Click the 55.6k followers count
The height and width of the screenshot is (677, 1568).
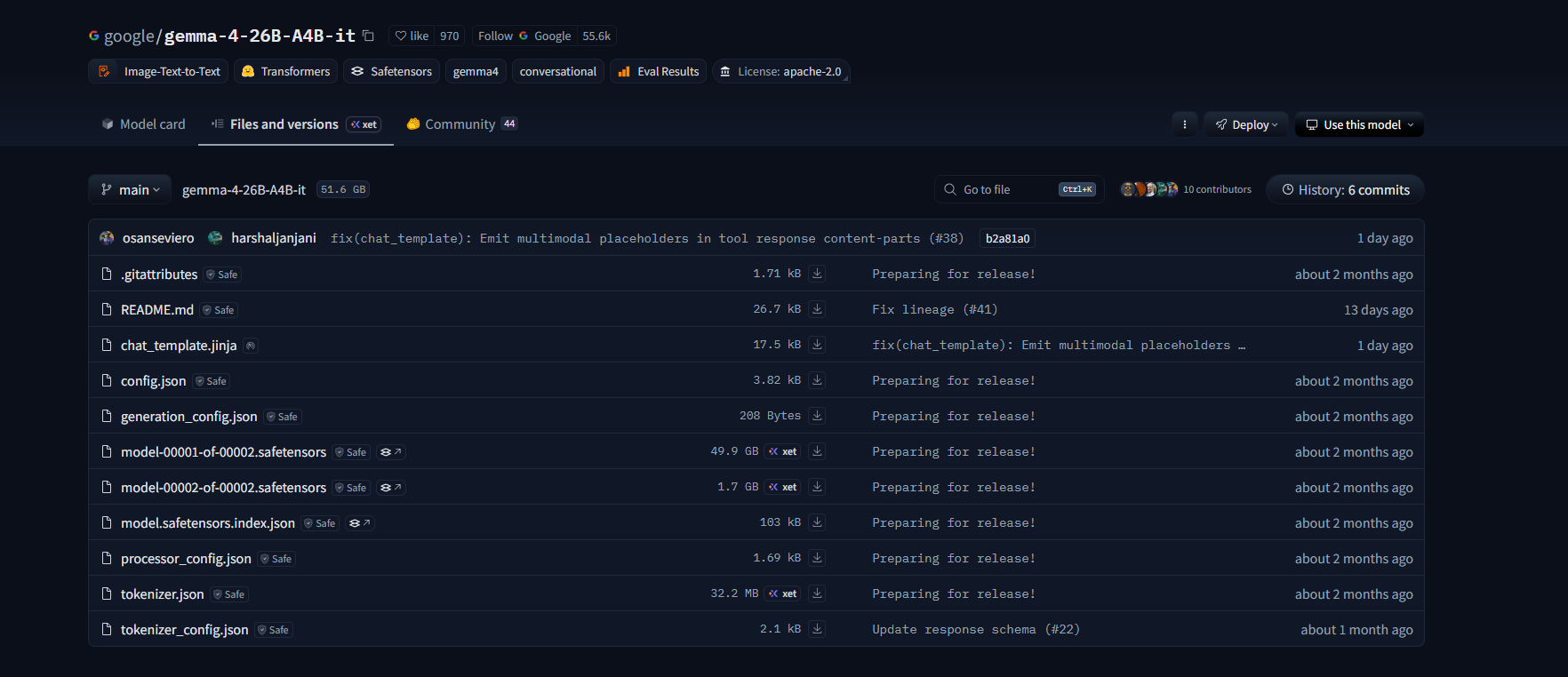tap(596, 36)
